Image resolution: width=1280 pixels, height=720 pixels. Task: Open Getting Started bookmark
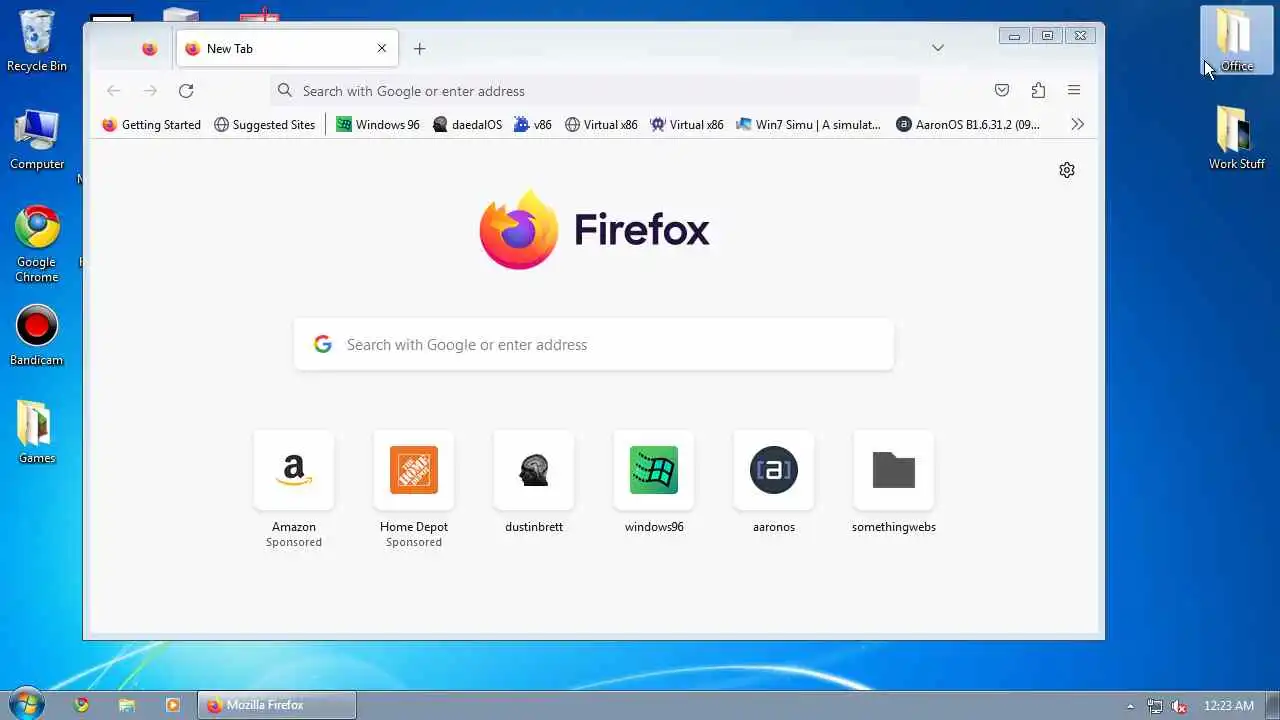point(152,125)
